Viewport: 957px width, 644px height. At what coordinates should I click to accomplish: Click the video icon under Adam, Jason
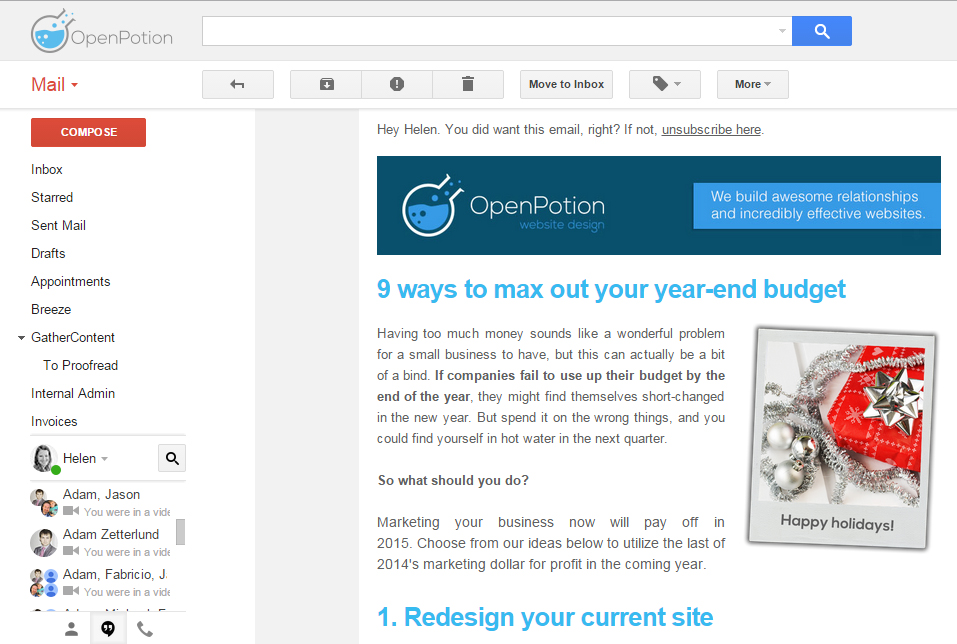coord(71,511)
